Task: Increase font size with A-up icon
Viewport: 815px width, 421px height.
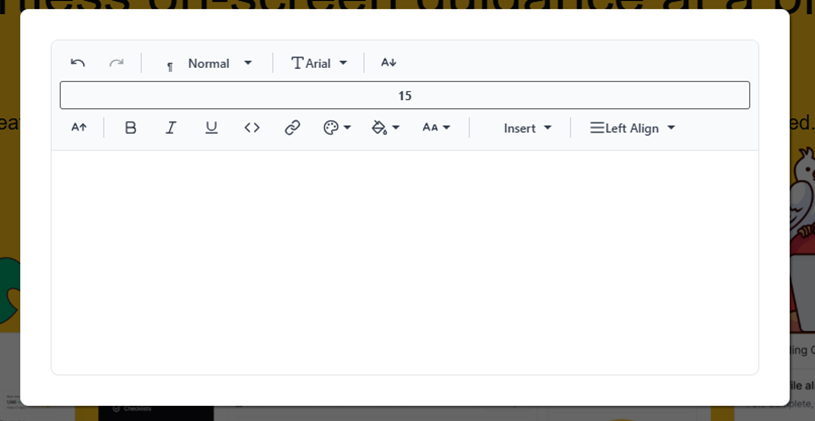Action: (79, 127)
